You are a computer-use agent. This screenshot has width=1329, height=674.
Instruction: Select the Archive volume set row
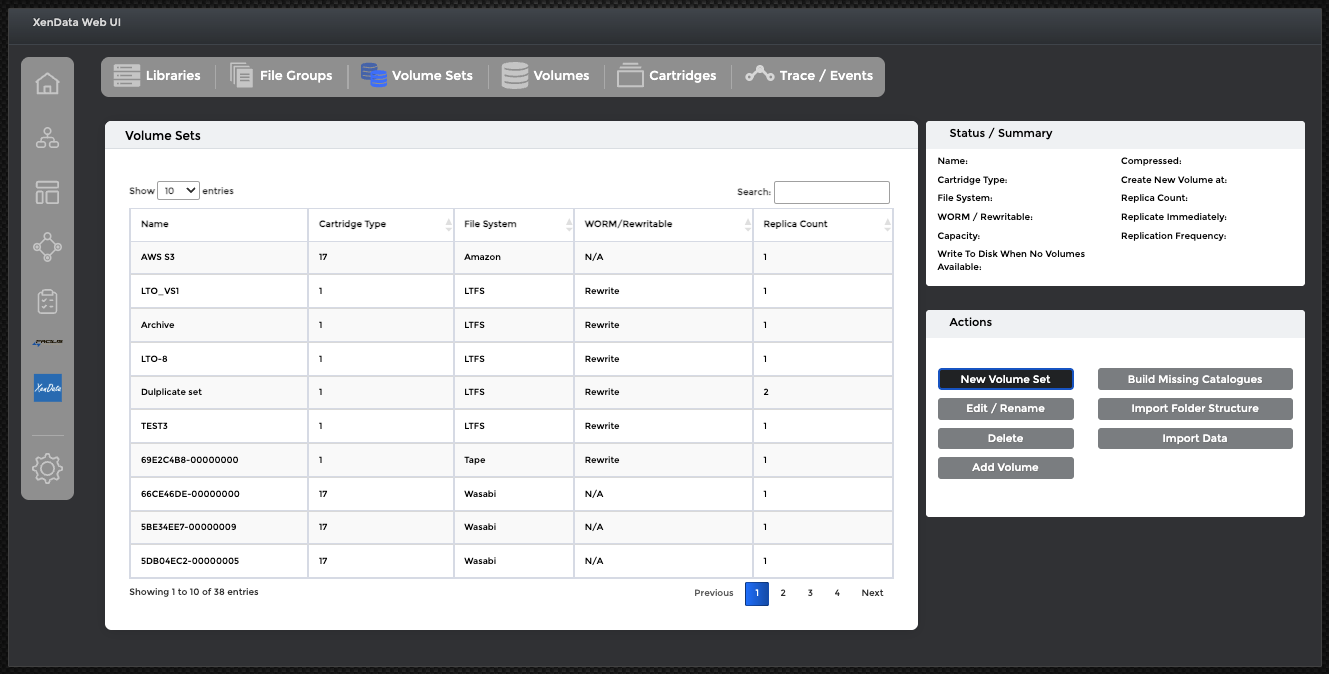pyautogui.click(x=511, y=325)
